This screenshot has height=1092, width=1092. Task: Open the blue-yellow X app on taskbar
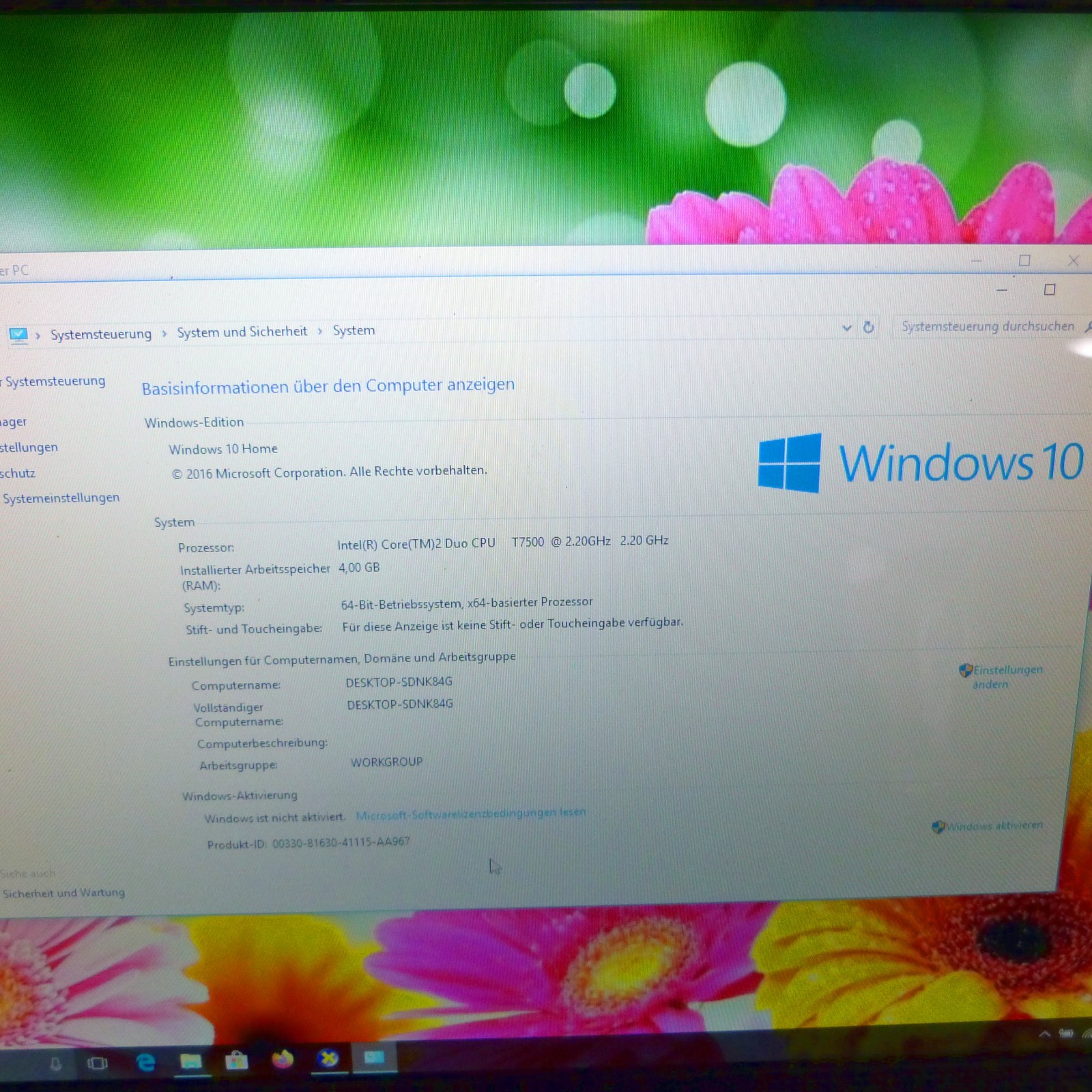tap(328, 1059)
